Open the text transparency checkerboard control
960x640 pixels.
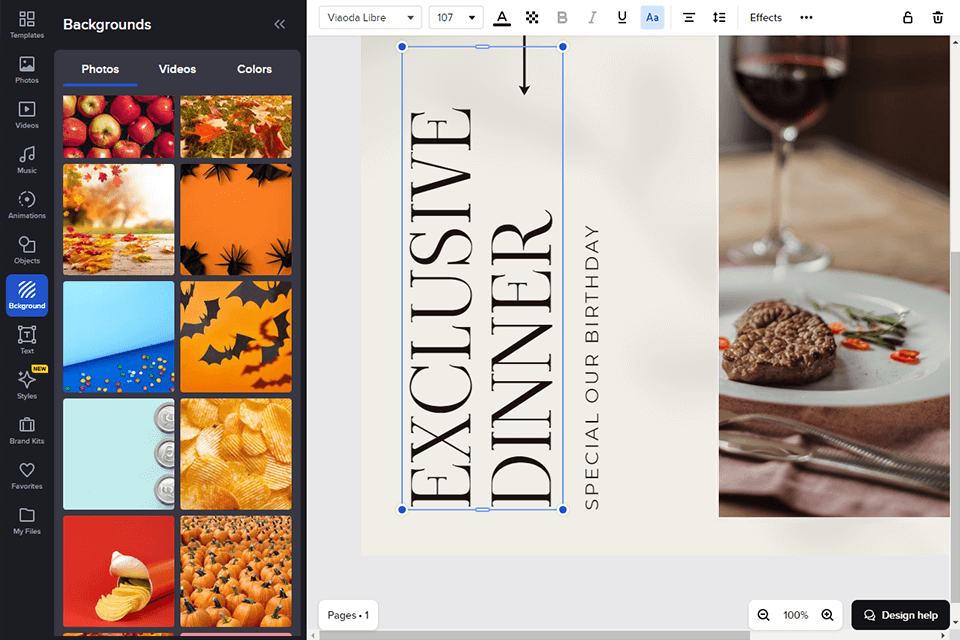pyautogui.click(x=532, y=18)
